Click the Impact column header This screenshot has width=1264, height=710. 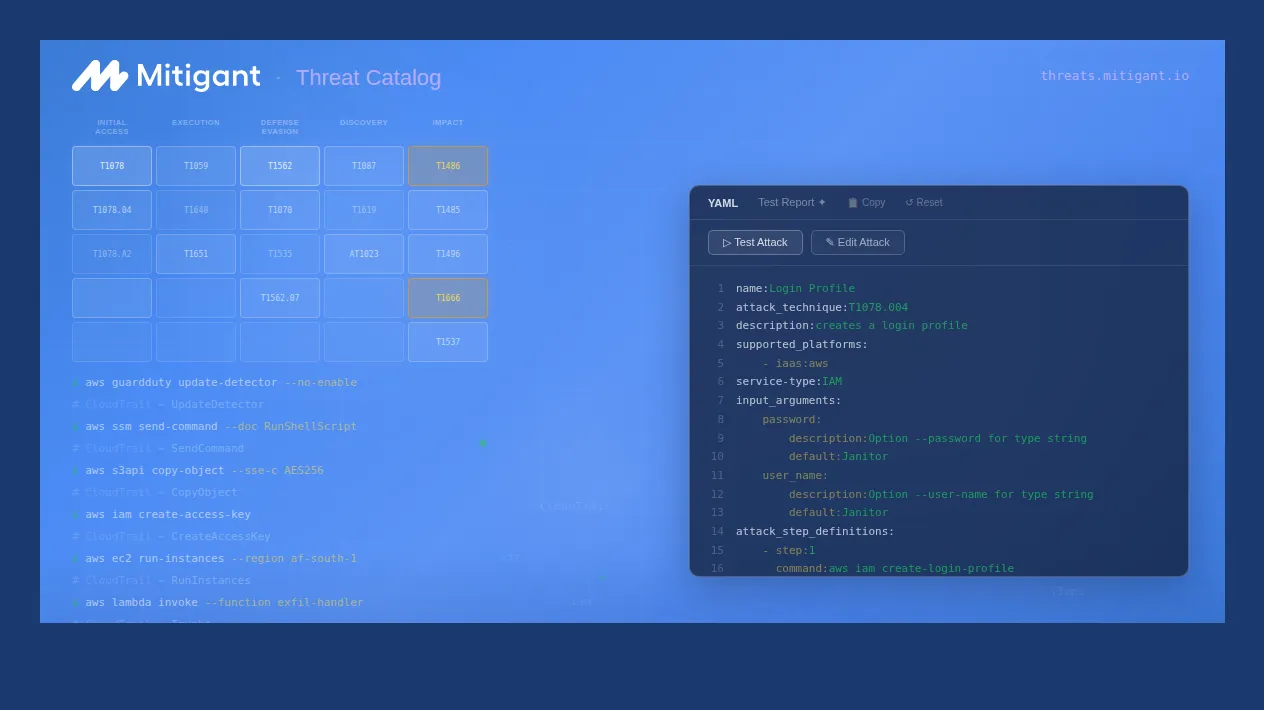pyautogui.click(x=448, y=123)
